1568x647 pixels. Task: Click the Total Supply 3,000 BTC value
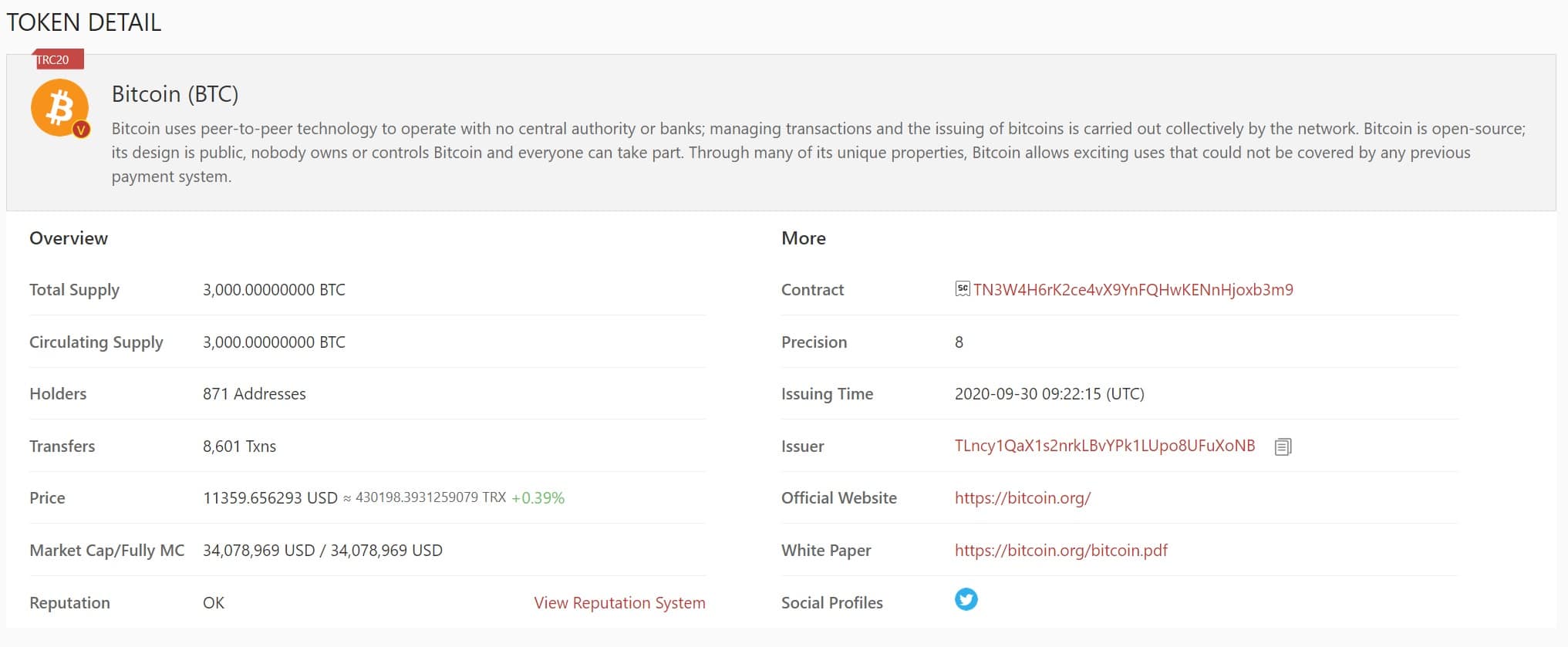(x=274, y=290)
